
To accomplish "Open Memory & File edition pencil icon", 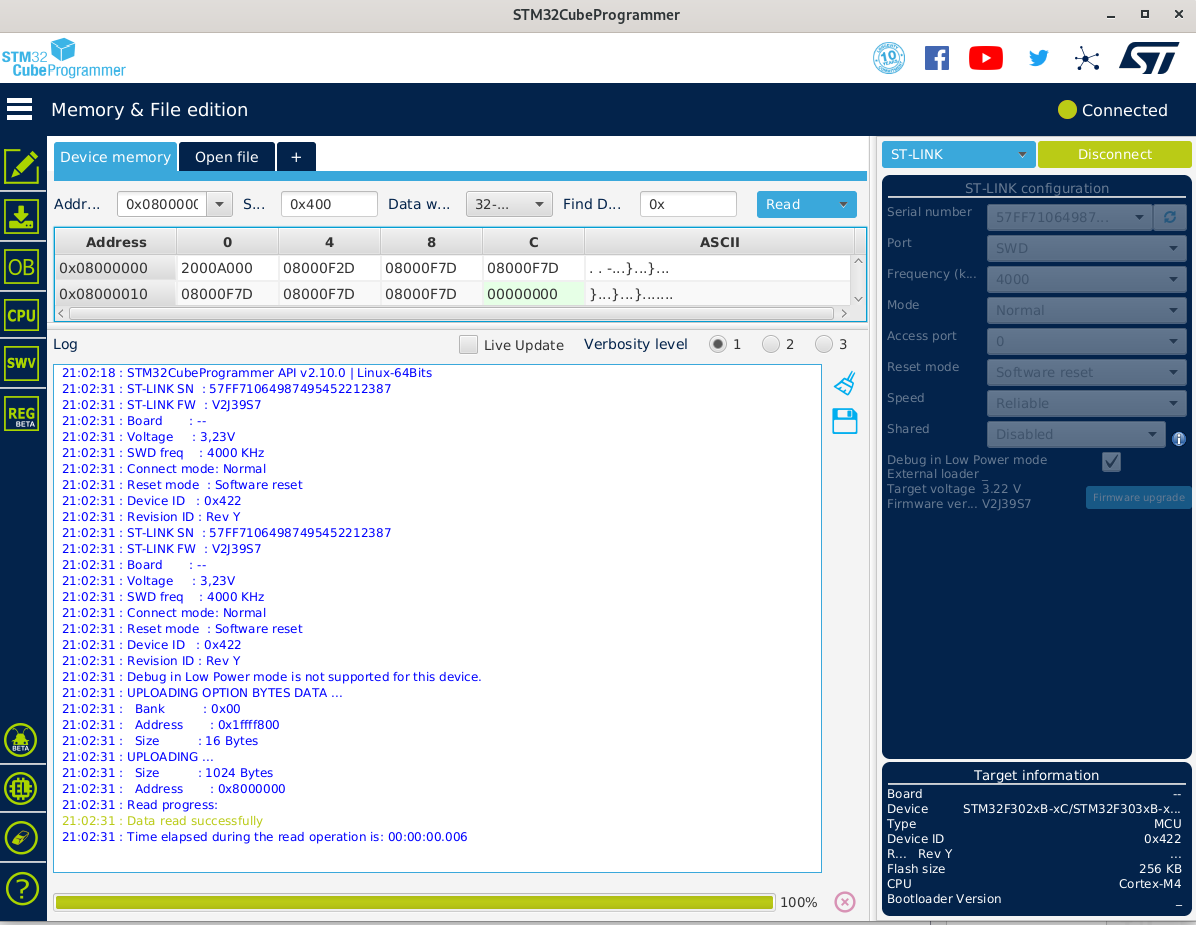I will tap(21, 166).
